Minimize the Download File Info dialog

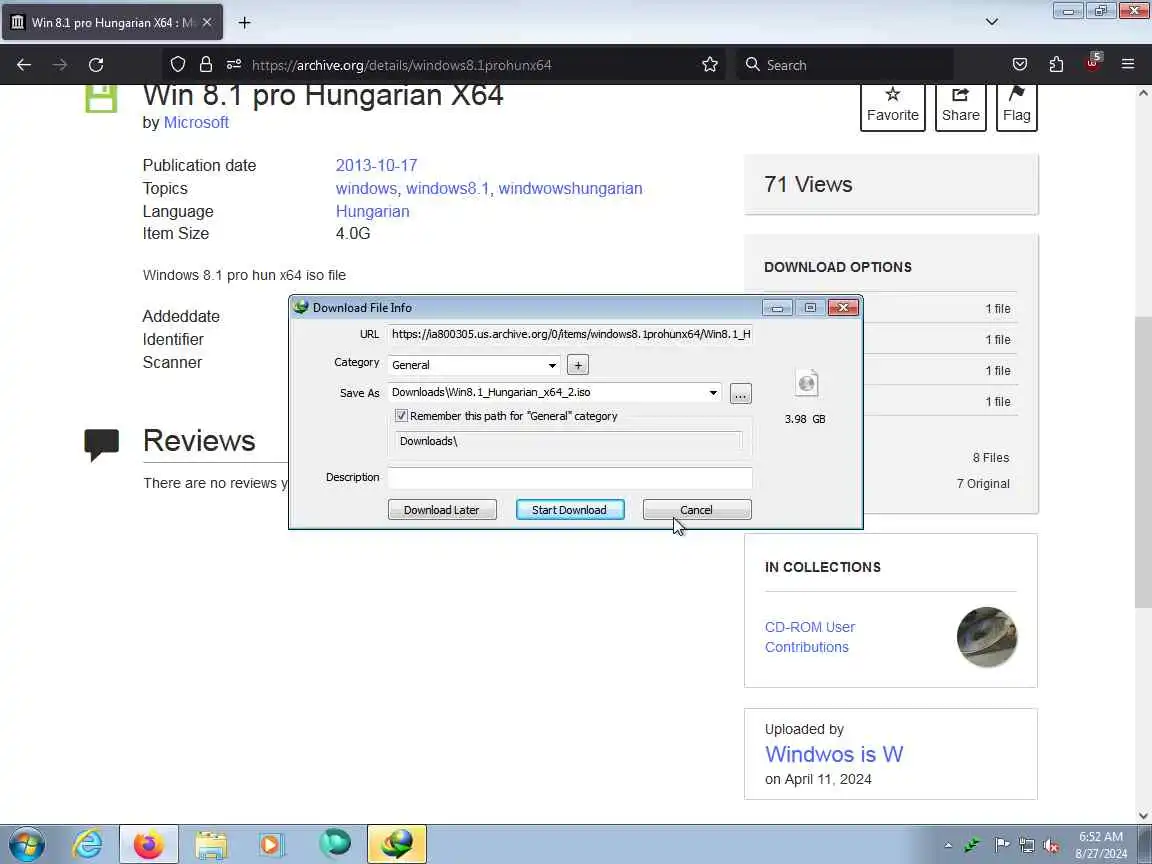click(x=777, y=307)
